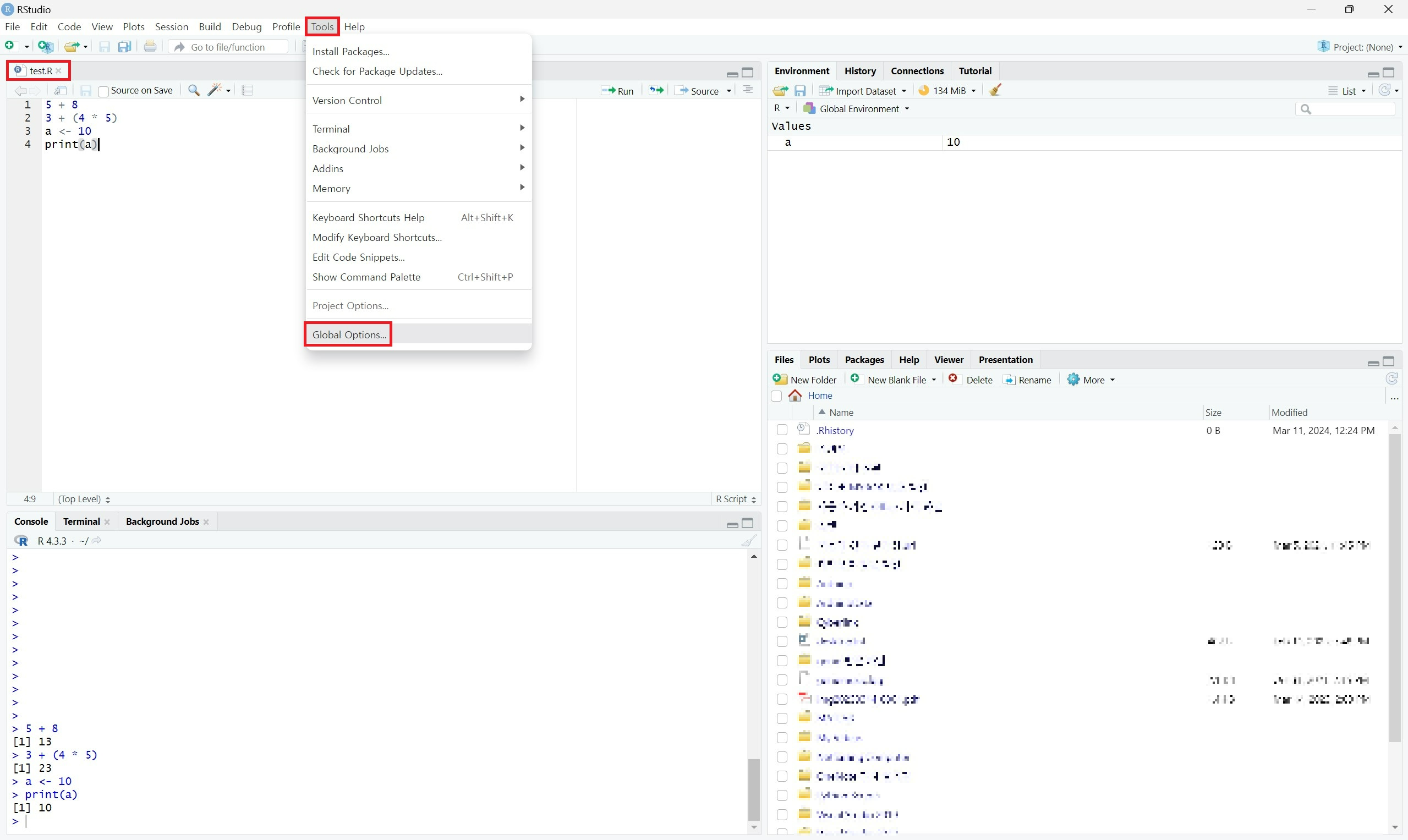Click the re-run previous code region icon
Screen dimensions: 1408x840
(x=656, y=91)
